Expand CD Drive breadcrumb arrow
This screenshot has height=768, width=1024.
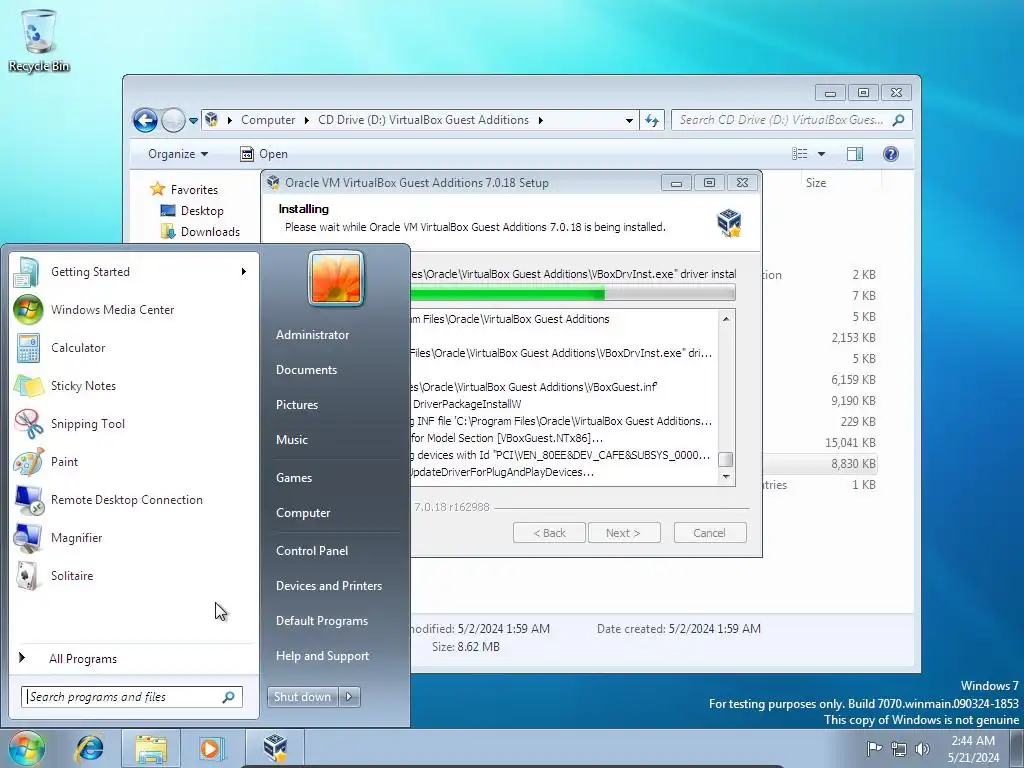coord(541,120)
